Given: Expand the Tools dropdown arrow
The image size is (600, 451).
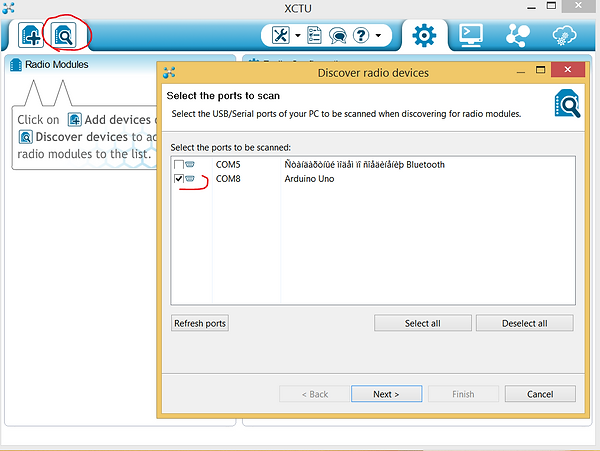Looking at the screenshot, I should click(x=298, y=36).
